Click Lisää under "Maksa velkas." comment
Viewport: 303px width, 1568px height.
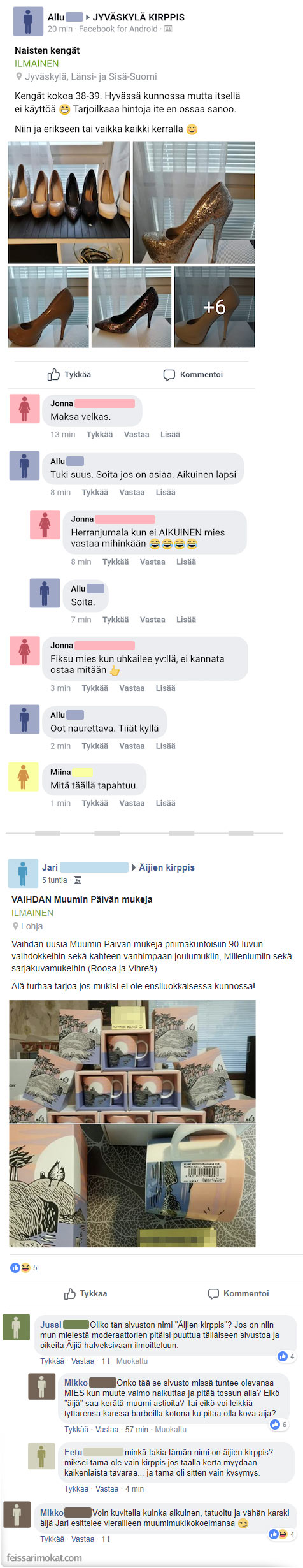[170, 435]
